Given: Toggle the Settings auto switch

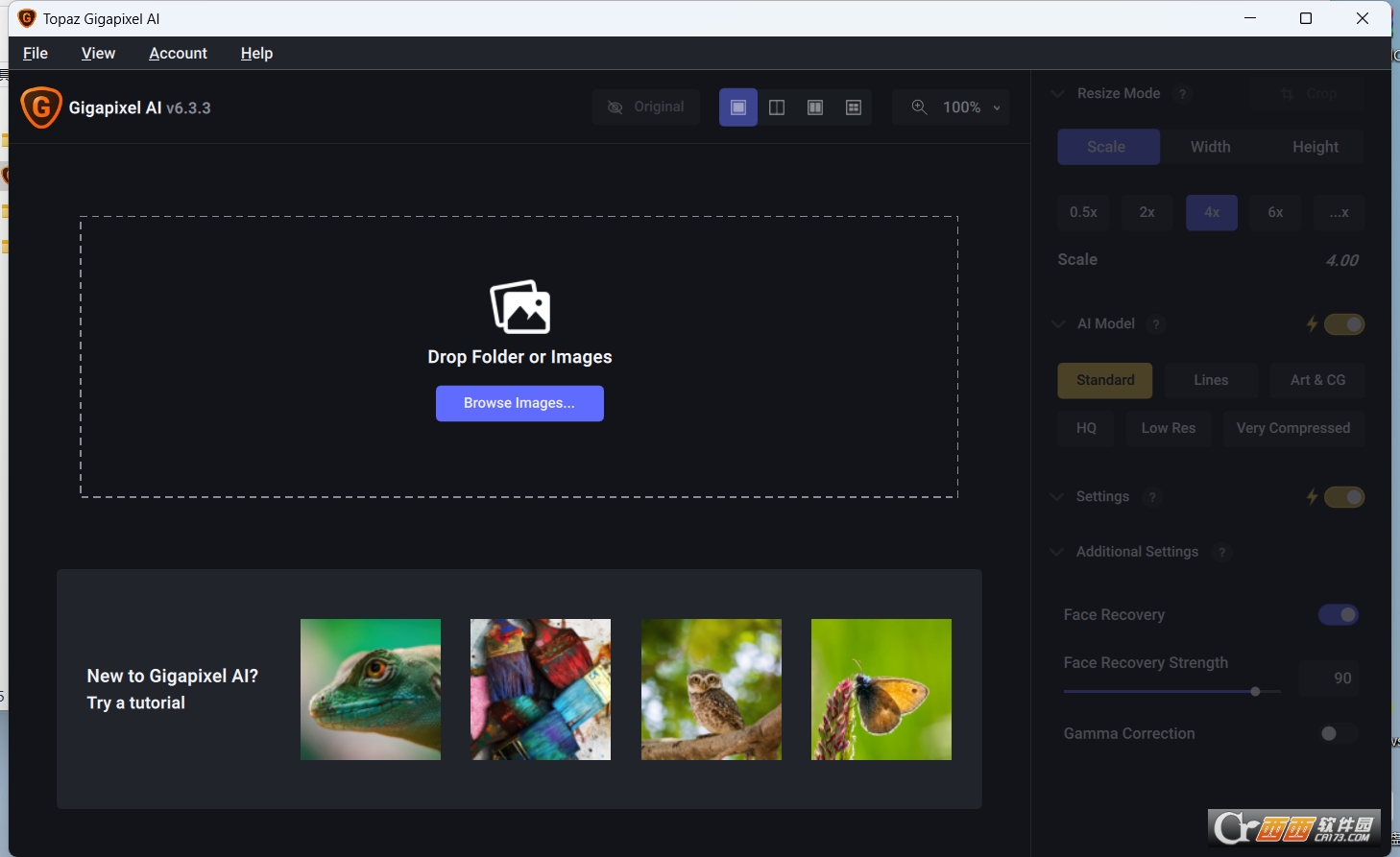Looking at the screenshot, I should click(x=1344, y=497).
